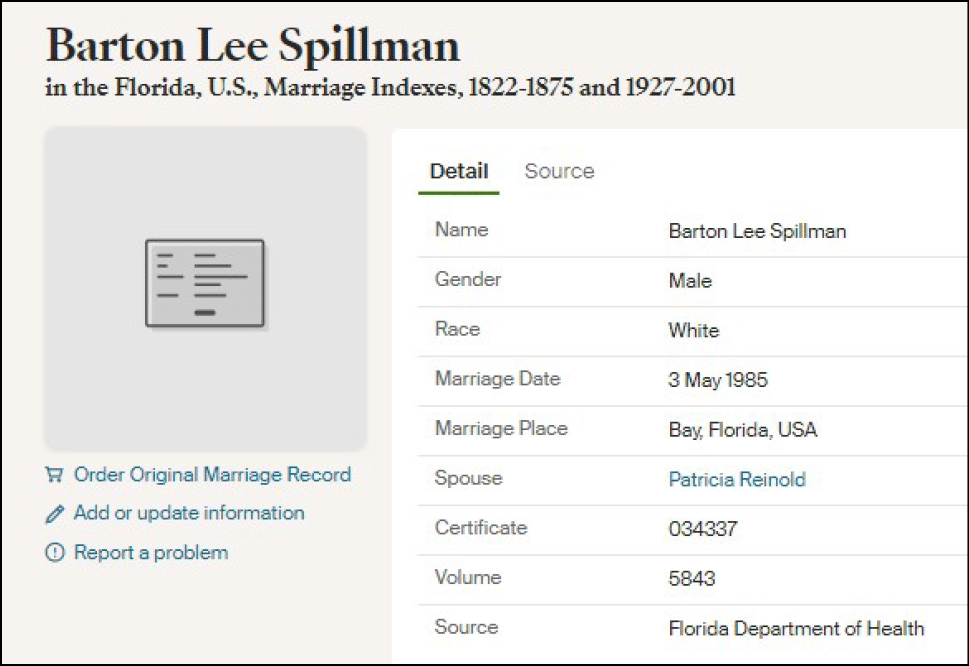Viewport: 969px width, 666px height.
Task: Click the Name value Barton Lee Spillman
Action: 757,231
